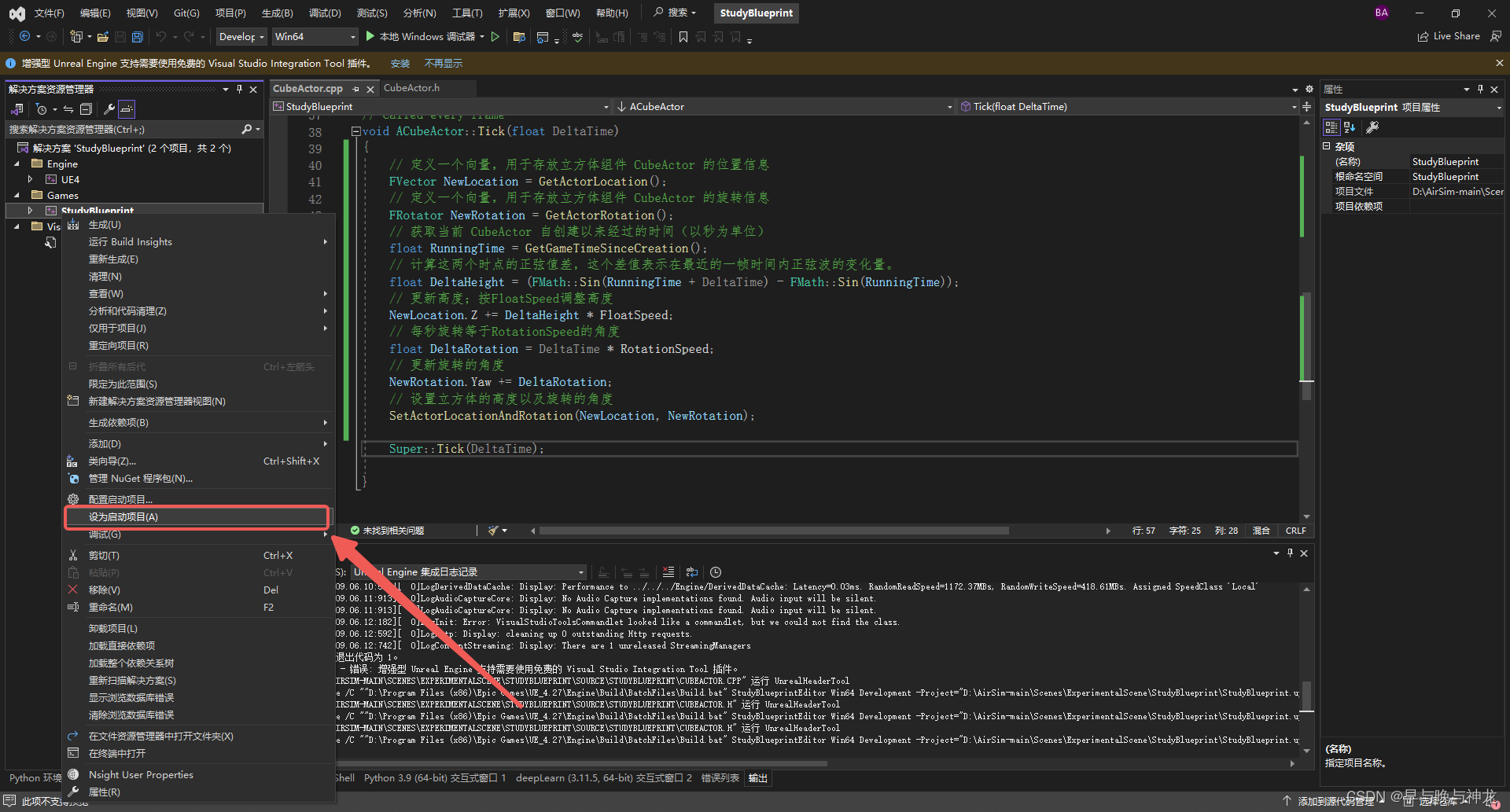Open the Develop configuration dropdown

point(241,36)
